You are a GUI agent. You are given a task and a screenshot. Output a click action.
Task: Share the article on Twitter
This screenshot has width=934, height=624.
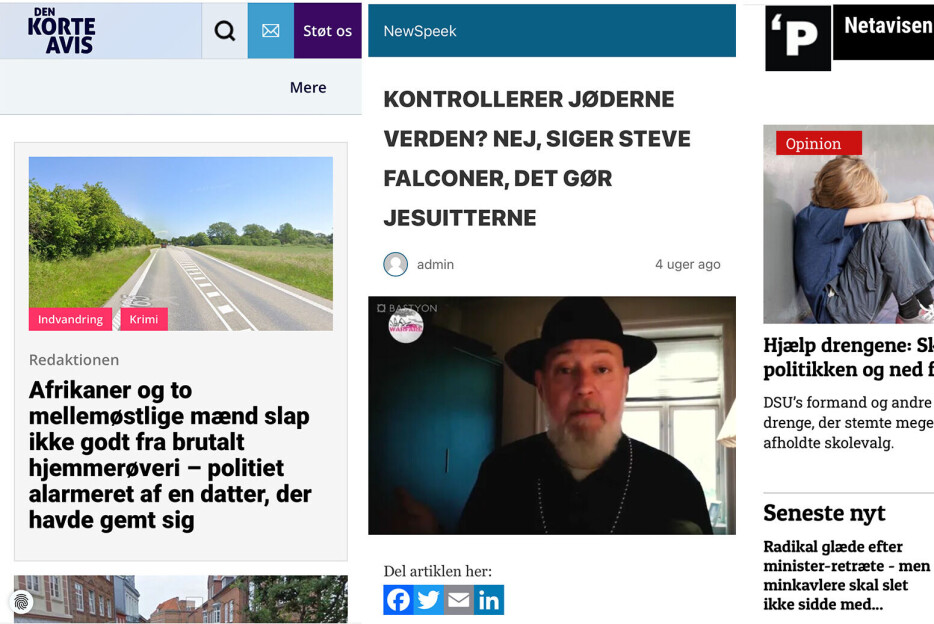428,600
